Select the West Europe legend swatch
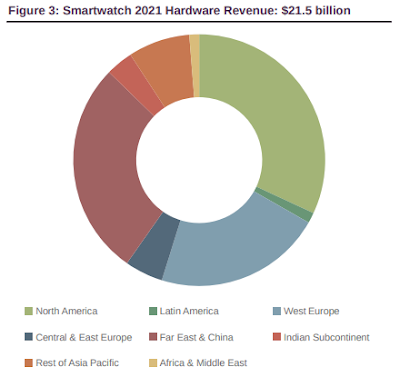The image size is (400, 377). tap(277, 311)
